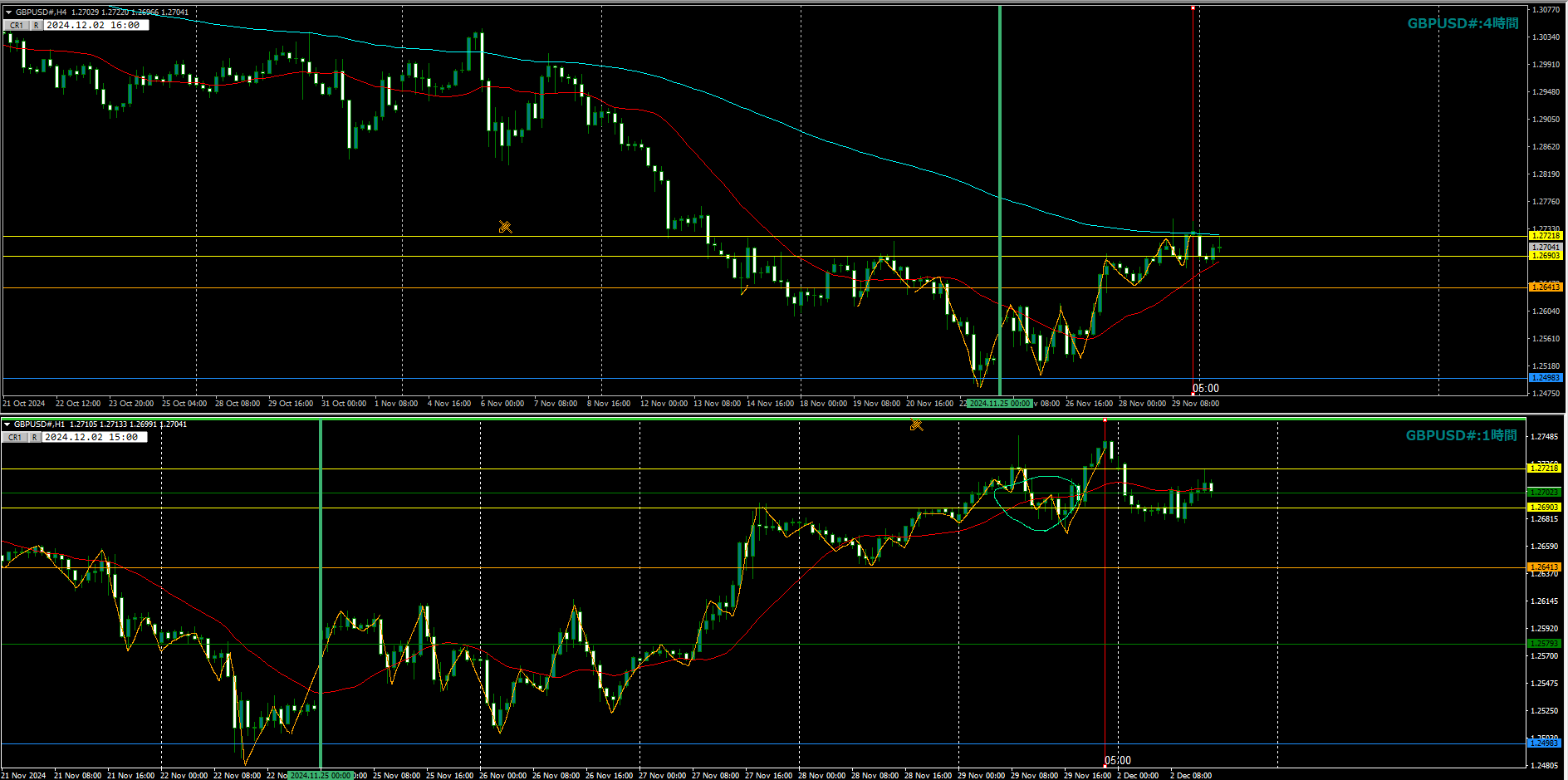
Task: Click the R button on the H4 chart
Action: 37,25
